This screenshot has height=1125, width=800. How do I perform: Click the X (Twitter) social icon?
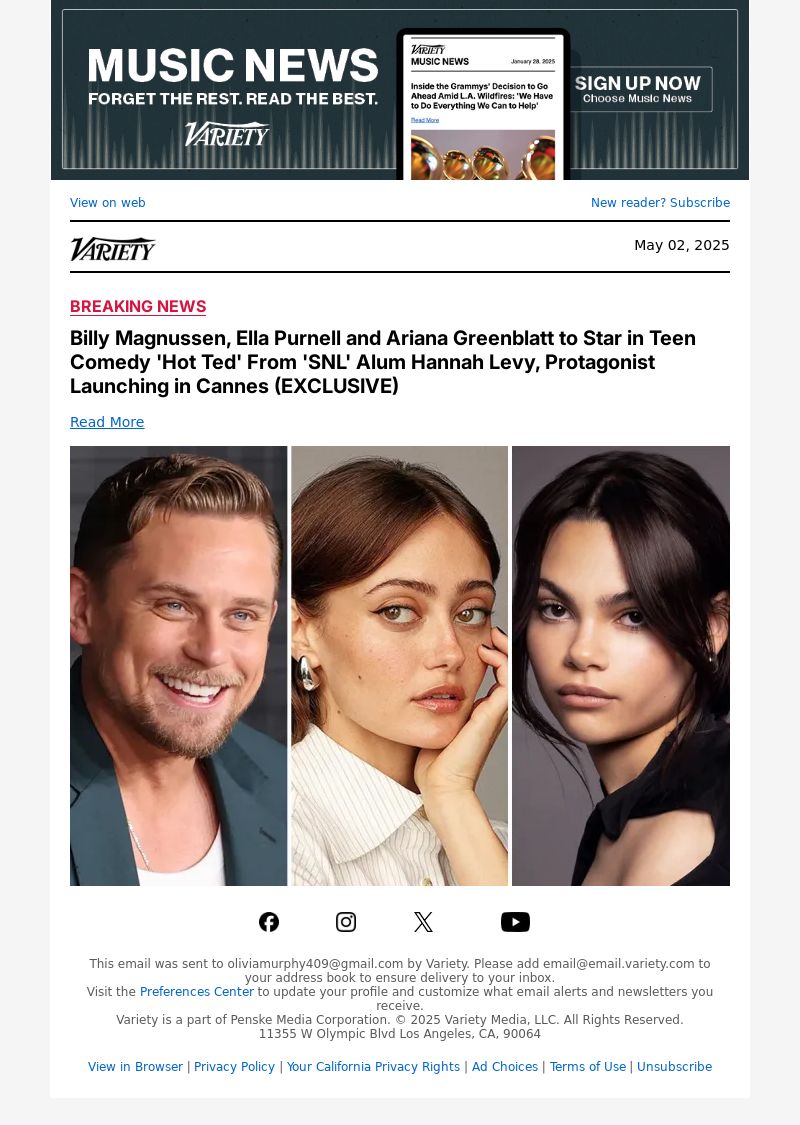pos(423,922)
